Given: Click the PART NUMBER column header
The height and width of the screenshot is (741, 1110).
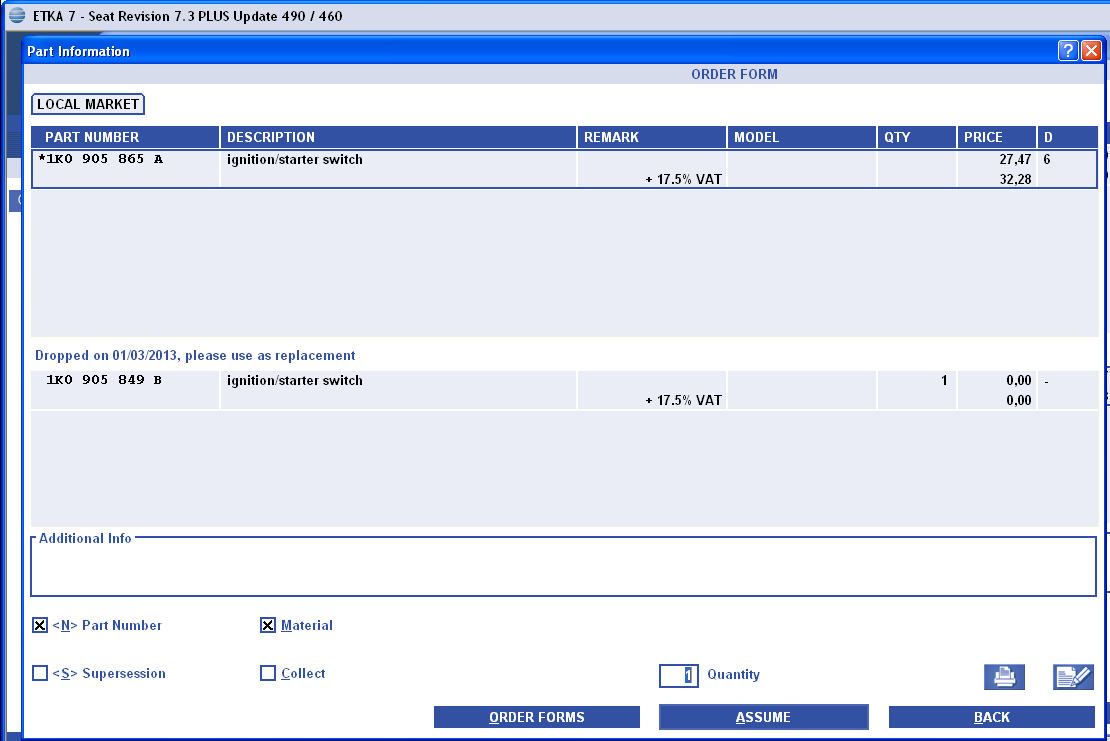Looking at the screenshot, I should tap(125, 137).
